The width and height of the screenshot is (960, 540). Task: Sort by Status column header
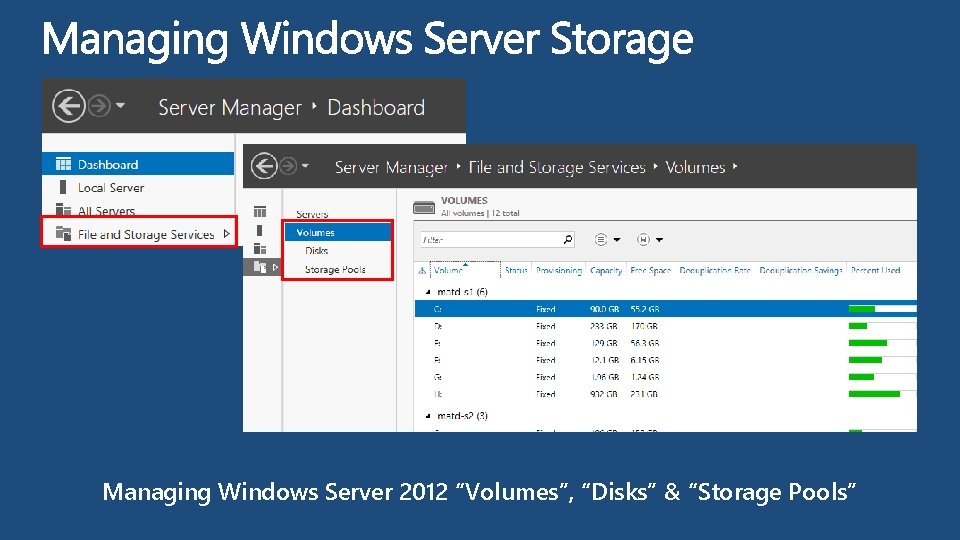(x=516, y=270)
